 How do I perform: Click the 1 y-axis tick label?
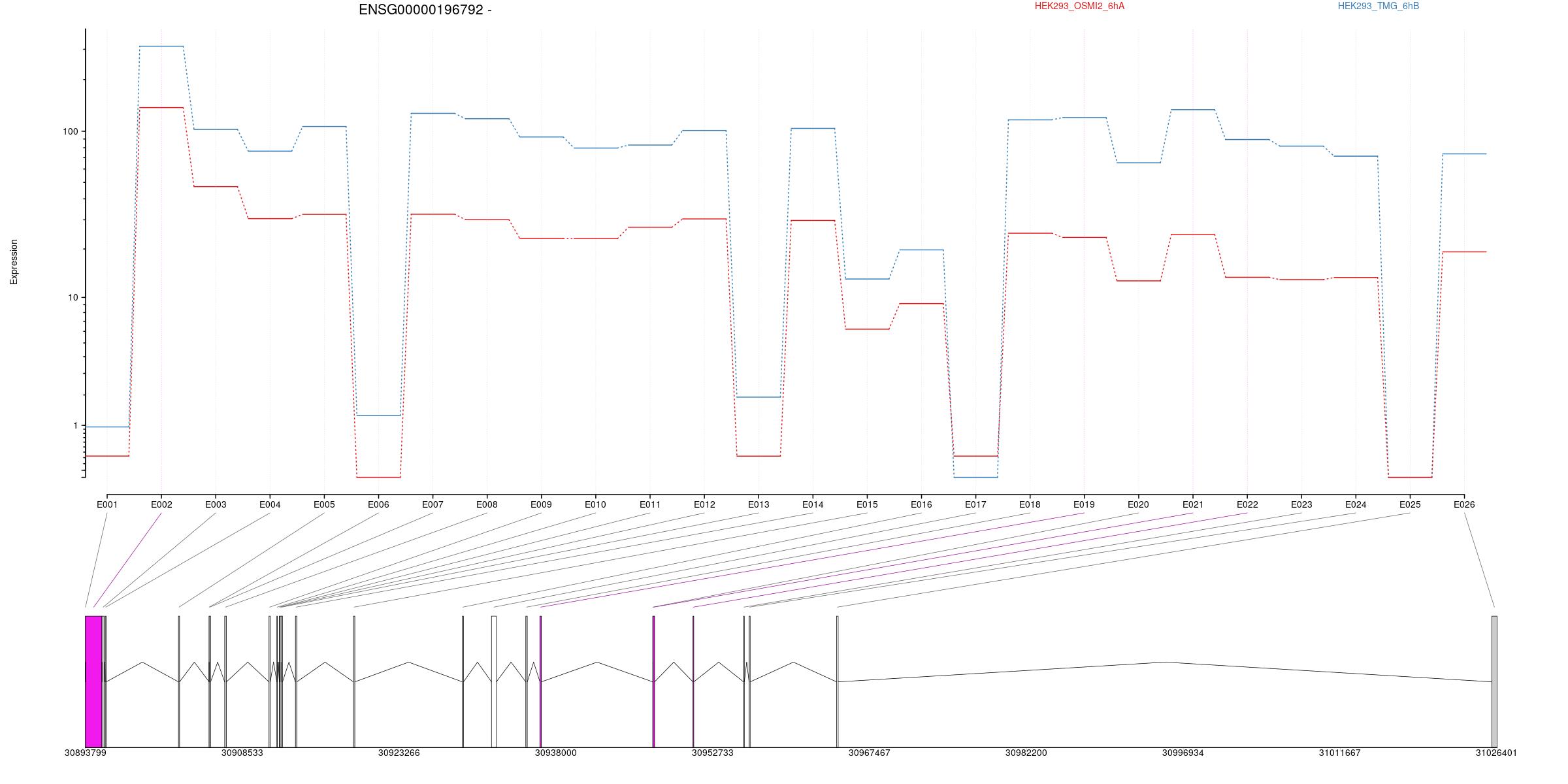[75, 425]
